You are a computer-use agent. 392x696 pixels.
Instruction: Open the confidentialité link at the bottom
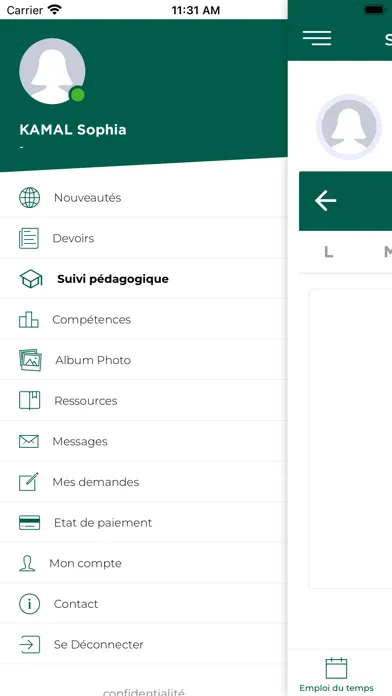pyautogui.click(x=143, y=692)
